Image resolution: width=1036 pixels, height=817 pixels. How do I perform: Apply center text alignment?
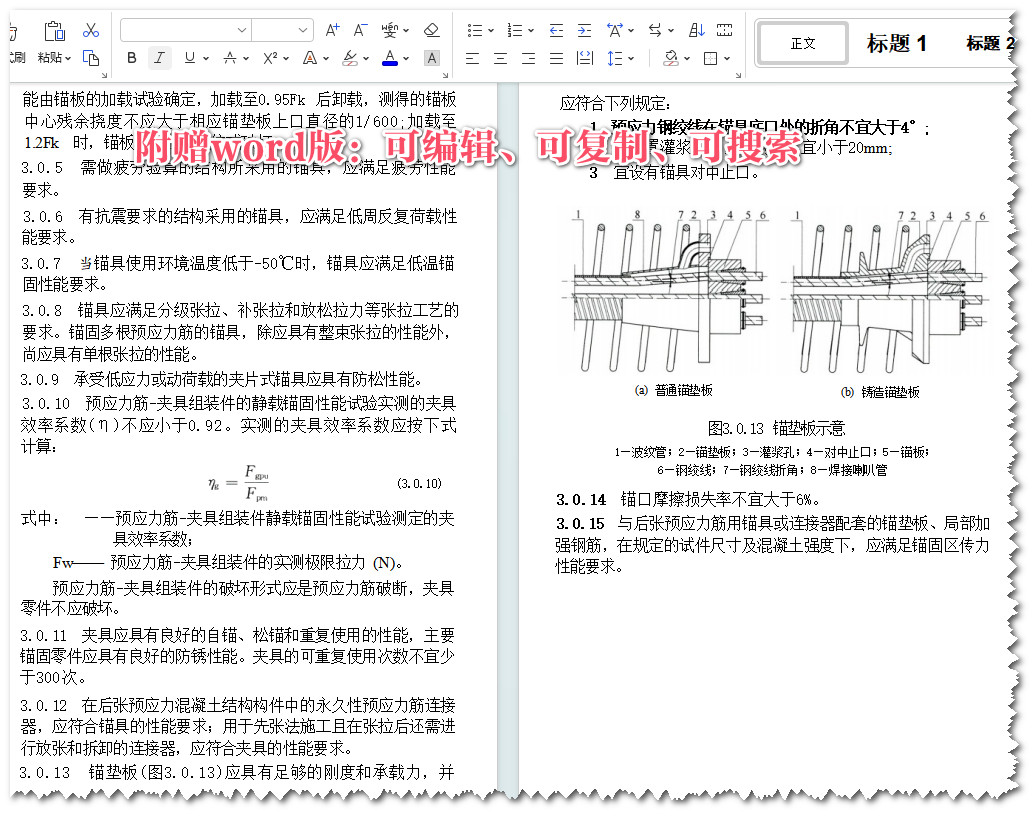click(500, 58)
